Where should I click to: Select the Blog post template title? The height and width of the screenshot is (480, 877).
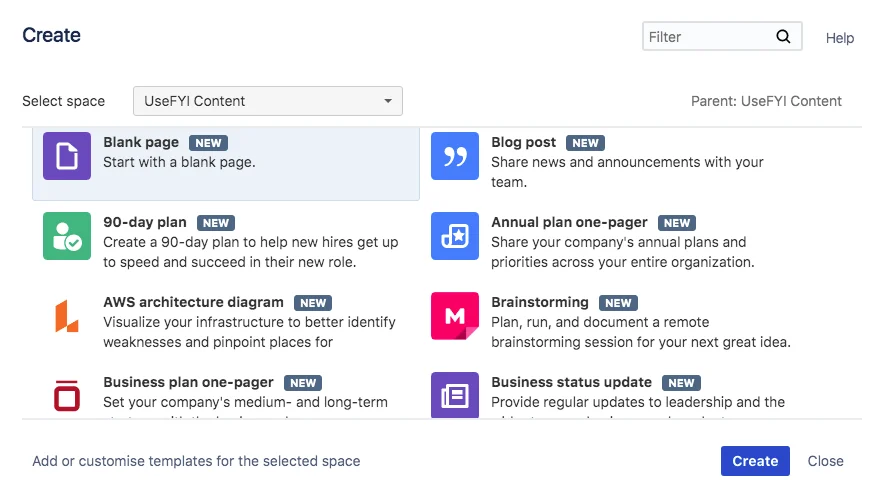524,142
